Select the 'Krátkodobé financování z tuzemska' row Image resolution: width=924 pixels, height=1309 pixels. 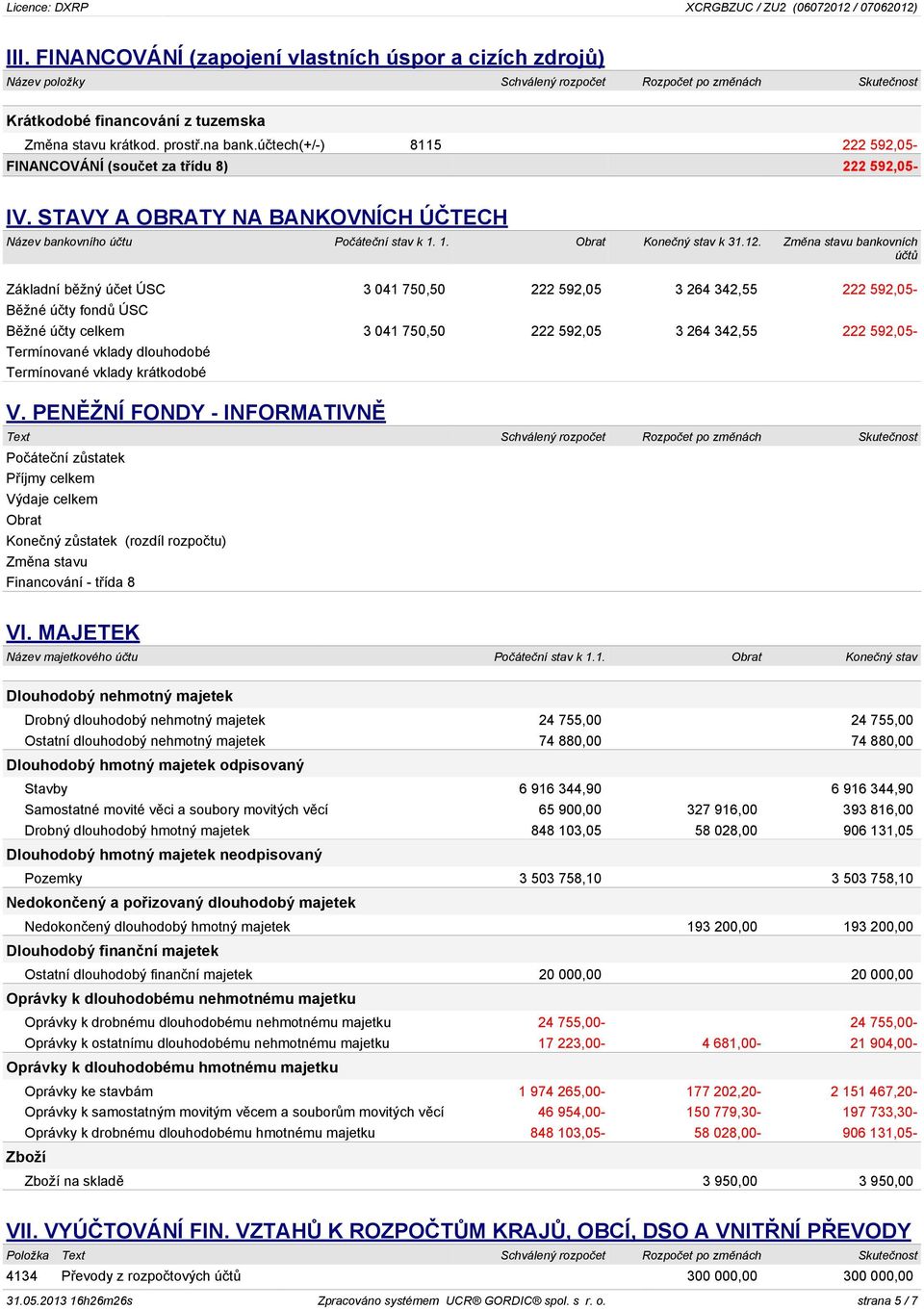pyautogui.click(x=462, y=120)
